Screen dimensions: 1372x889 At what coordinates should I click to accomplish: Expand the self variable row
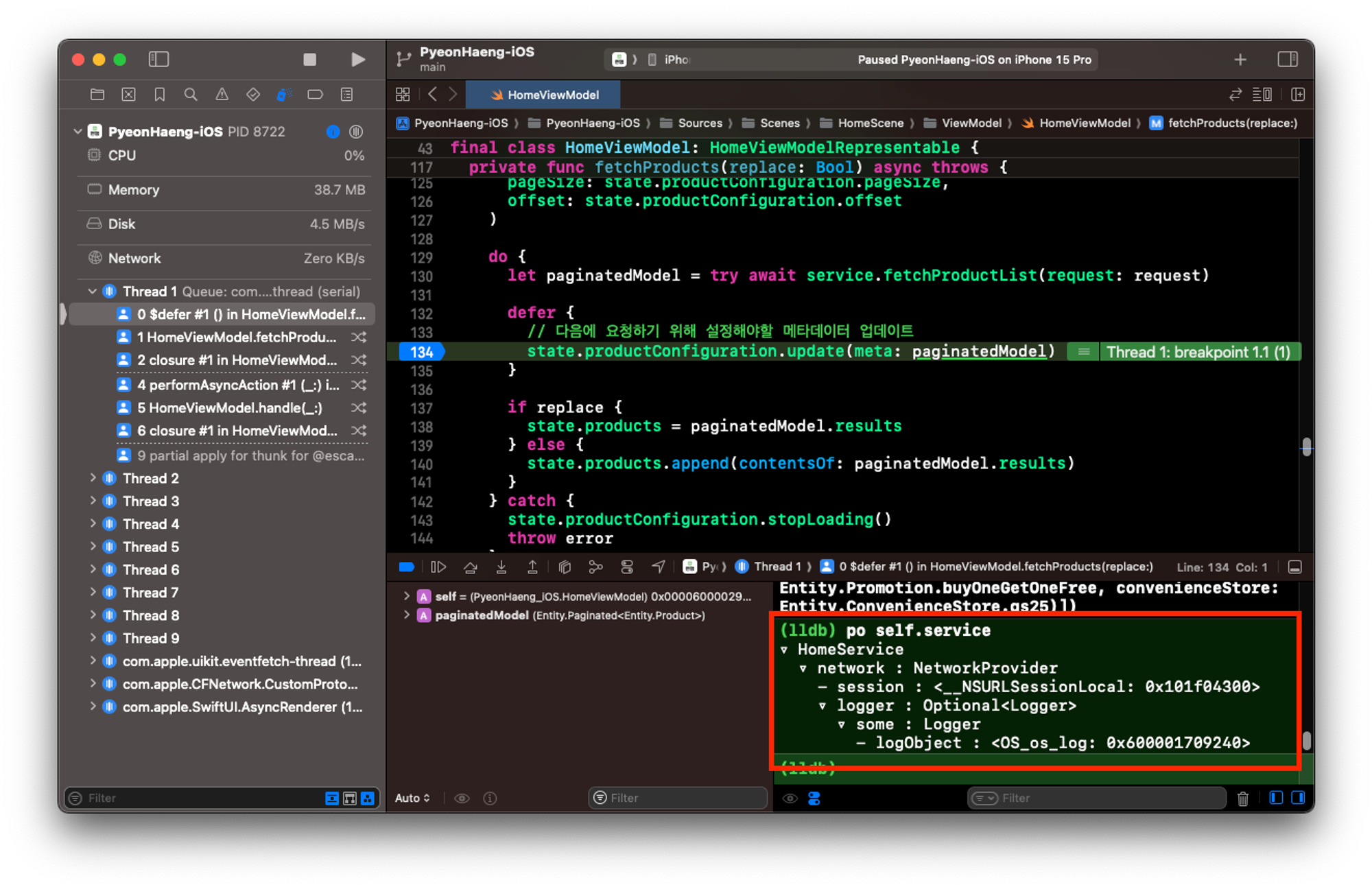406,596
